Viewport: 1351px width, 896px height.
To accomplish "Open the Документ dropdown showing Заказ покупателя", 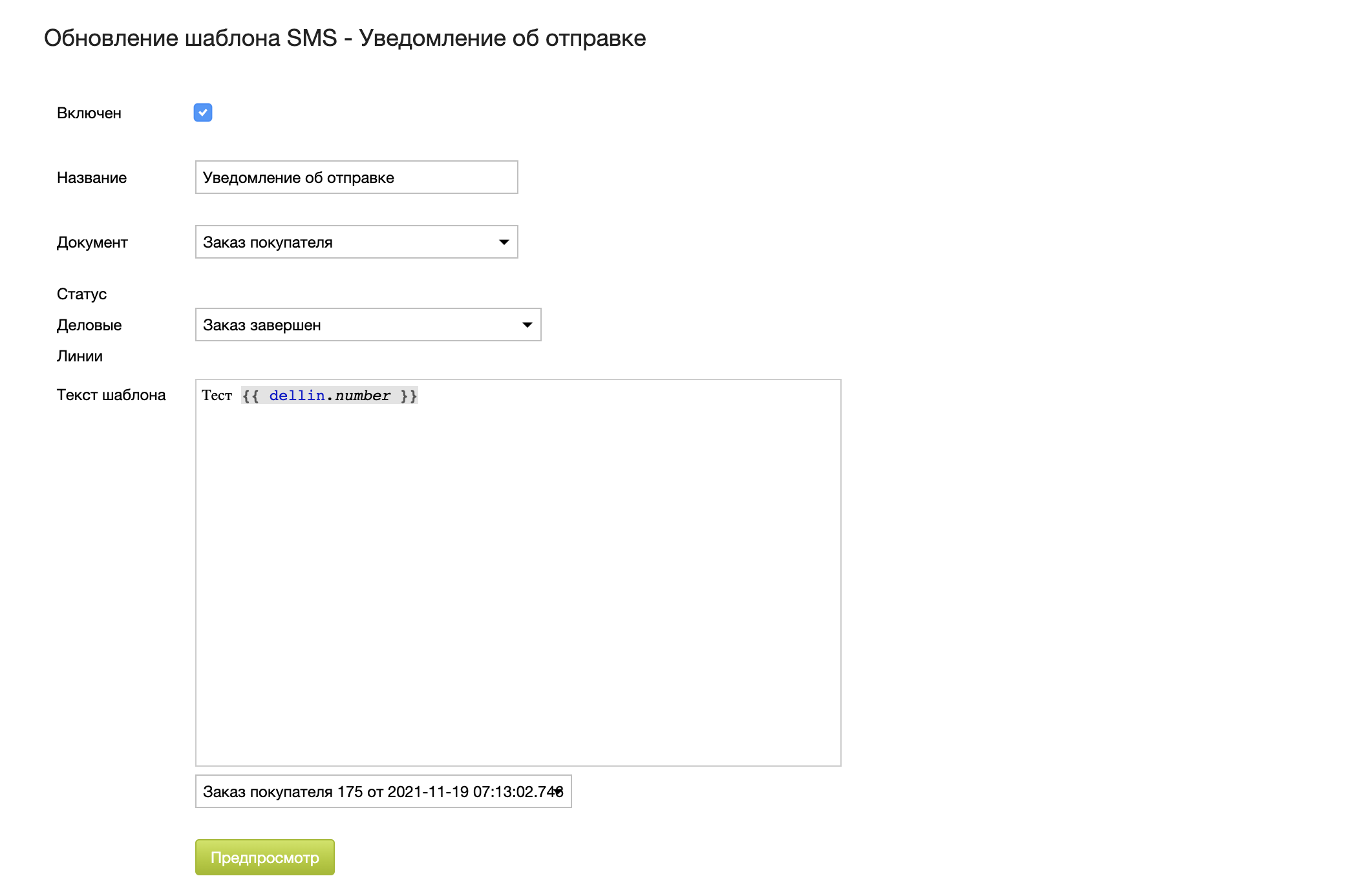I will coord(356,242).
